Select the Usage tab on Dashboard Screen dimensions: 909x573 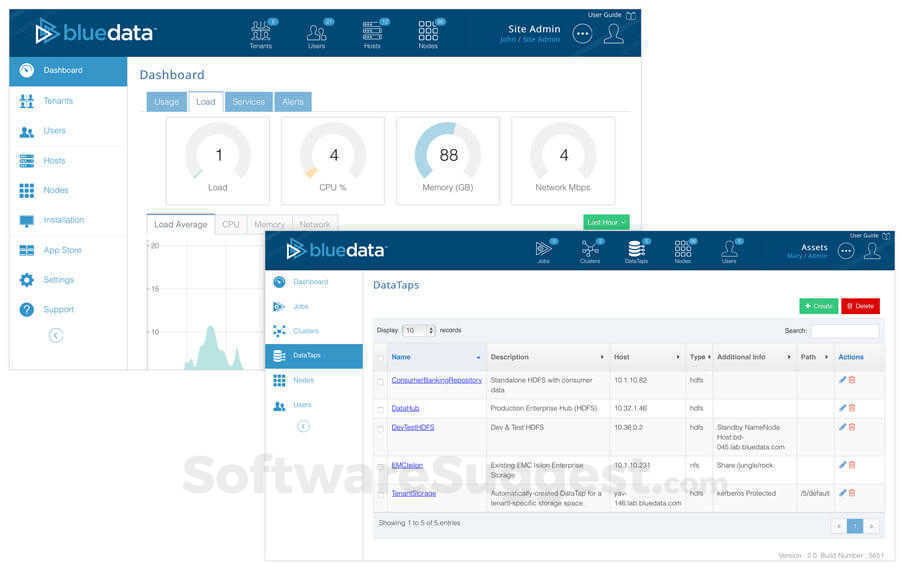[x=166, y=102]
